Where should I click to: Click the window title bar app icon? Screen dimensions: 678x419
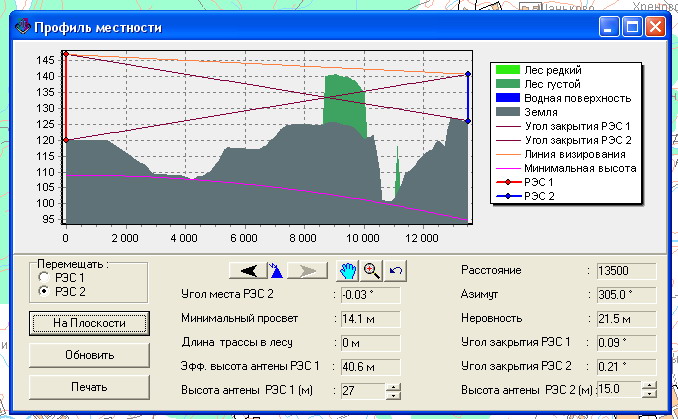coord(21,28)
